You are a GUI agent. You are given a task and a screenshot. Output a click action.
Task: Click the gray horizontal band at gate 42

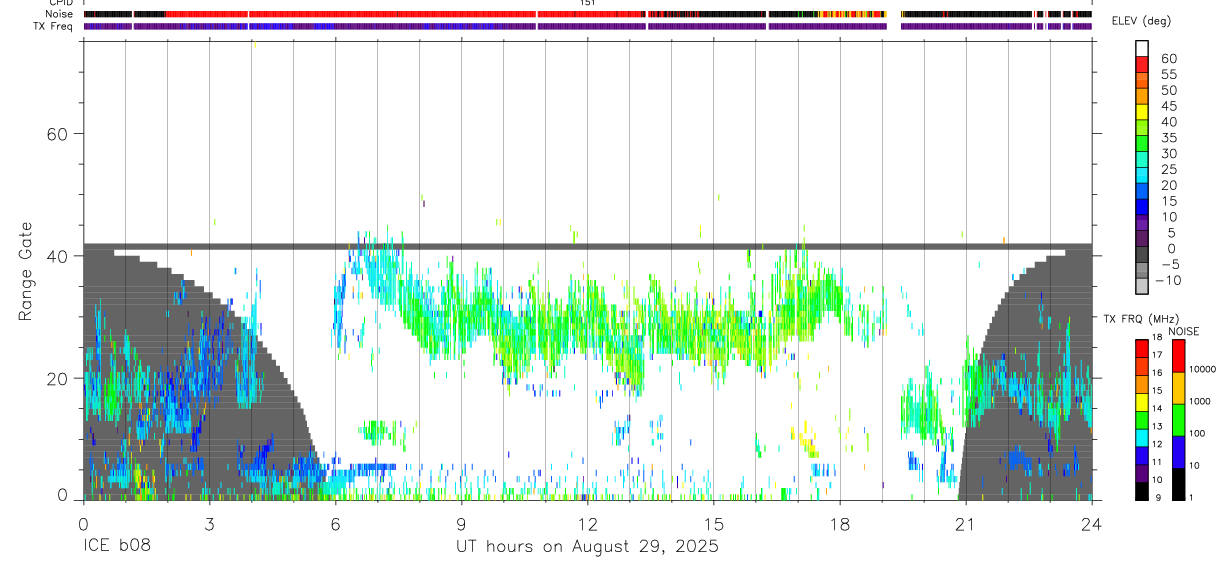(x=587, y=245)
